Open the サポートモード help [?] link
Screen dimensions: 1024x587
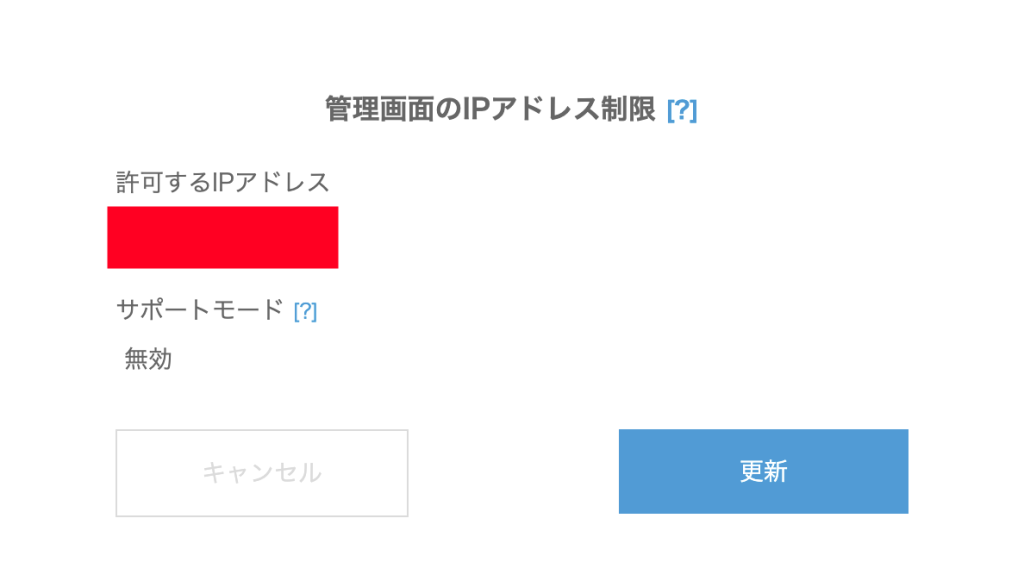305,311
